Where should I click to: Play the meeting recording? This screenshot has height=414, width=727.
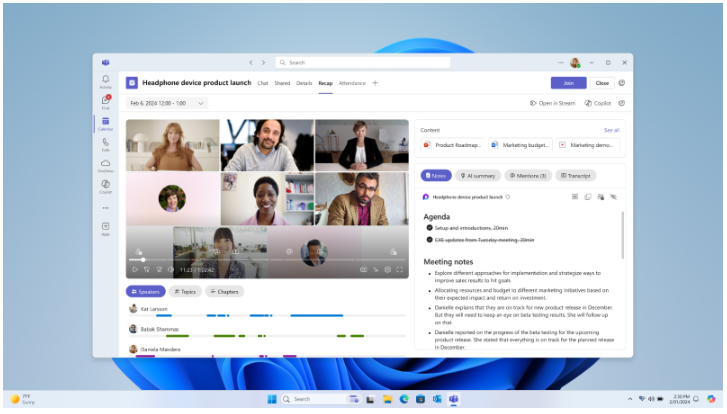coord(135,269)
